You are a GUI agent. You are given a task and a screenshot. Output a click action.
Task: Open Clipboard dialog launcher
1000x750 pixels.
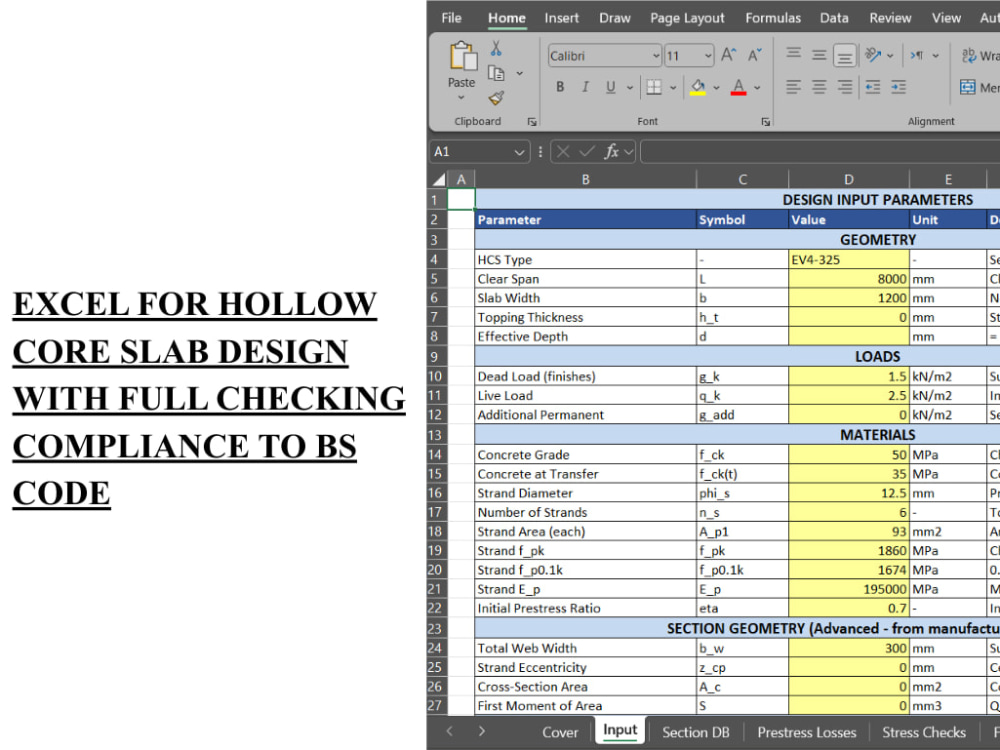pyautogui.click(x=532, y=122)
